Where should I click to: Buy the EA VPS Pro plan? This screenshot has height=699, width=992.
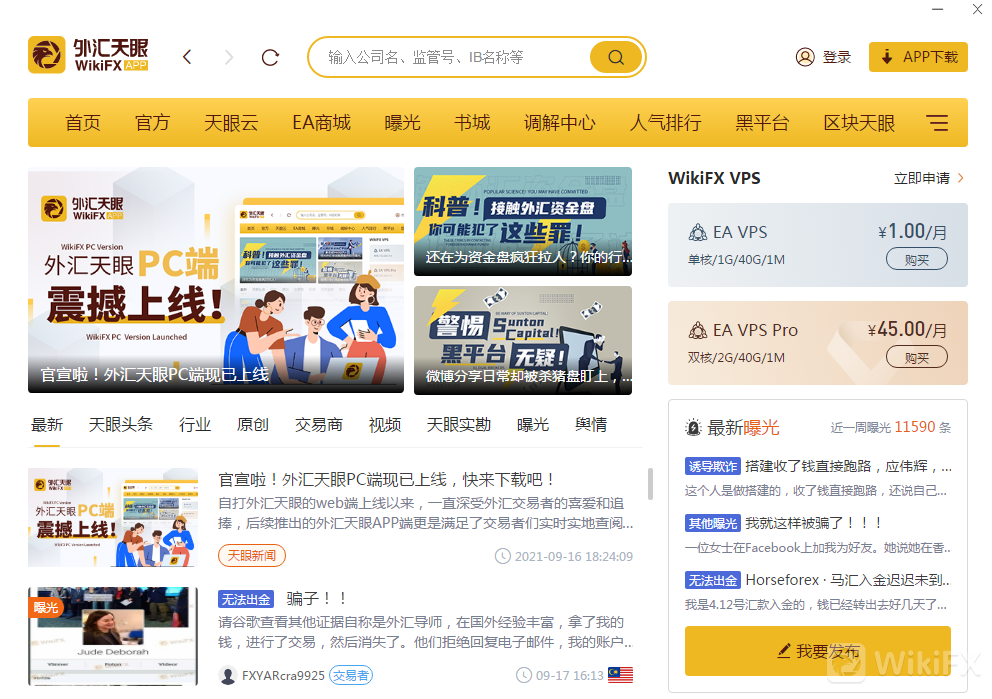(916, 357)
